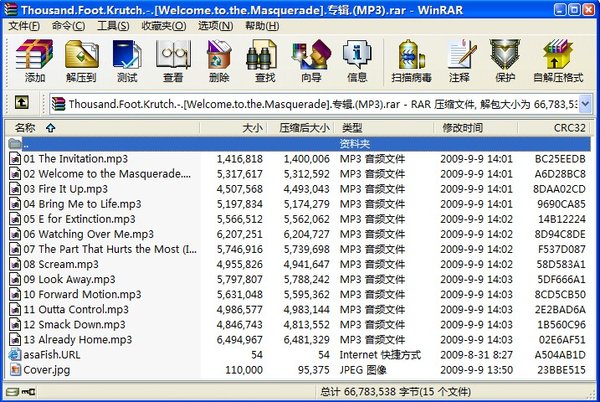This screenshot has height=402, width=600.
Task: Sort by the CRC32 column header
Action: [x=553, y=128]
